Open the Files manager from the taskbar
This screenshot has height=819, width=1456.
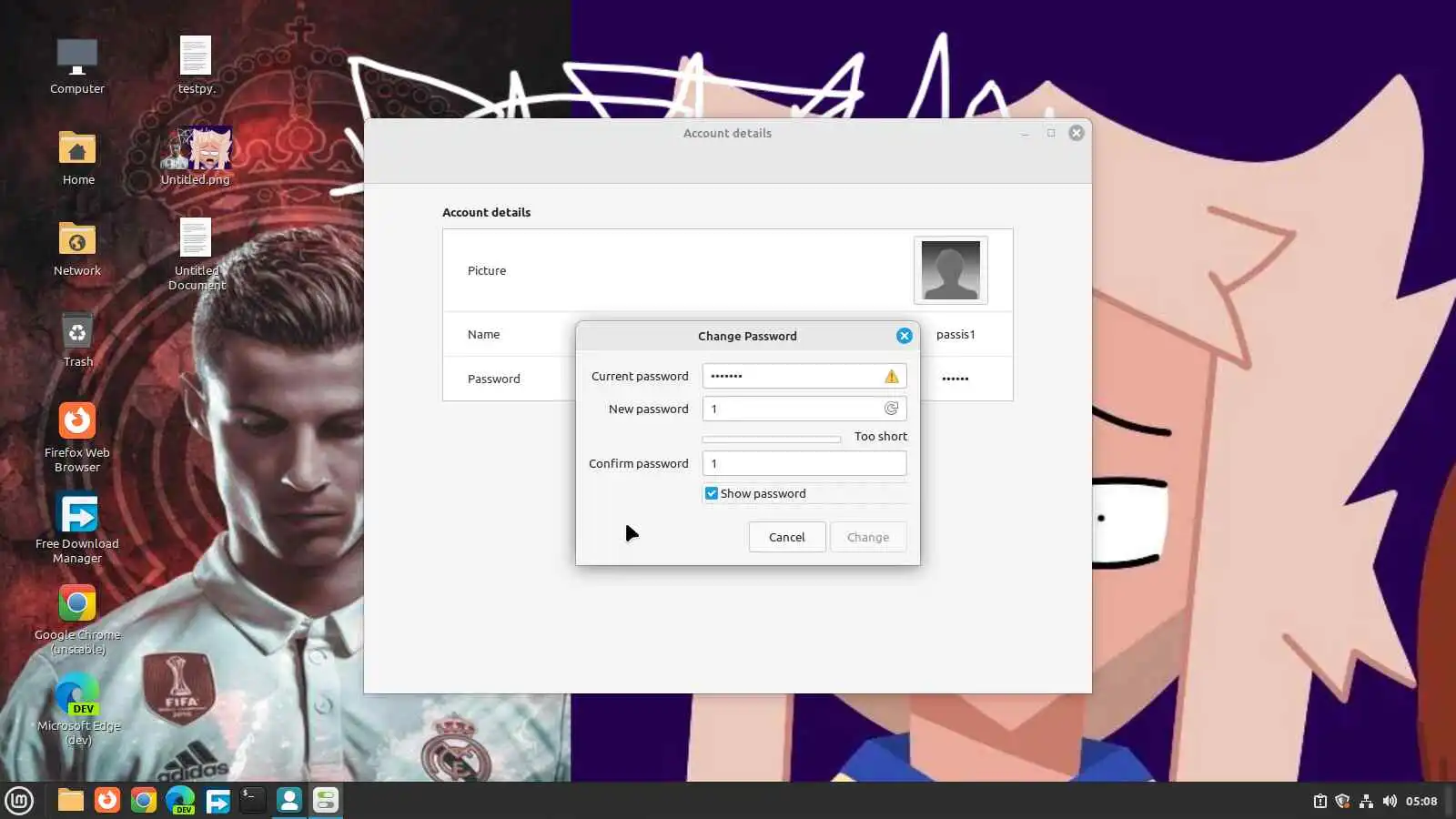pyautogui.click(x=71, y=800)
